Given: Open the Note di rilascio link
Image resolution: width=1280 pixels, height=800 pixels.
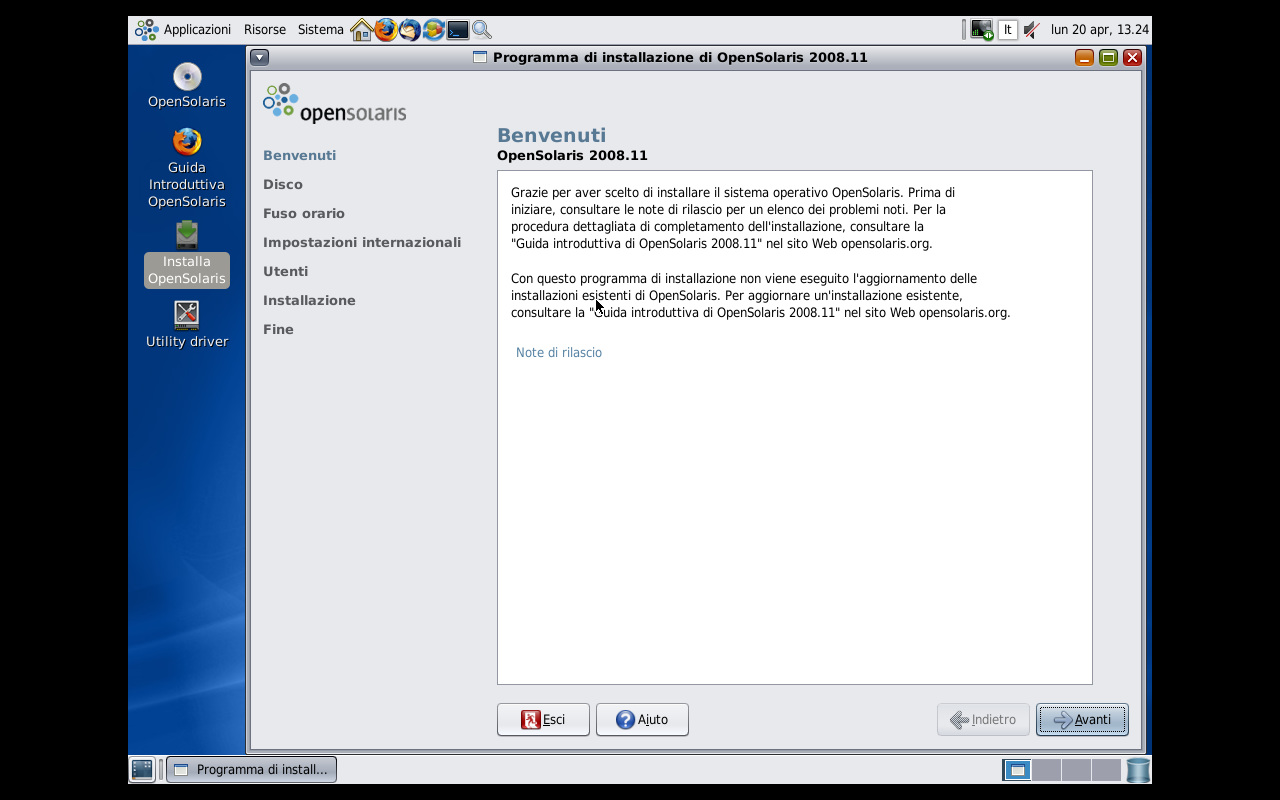Looking at the screenshot, I should pos(559,353).
